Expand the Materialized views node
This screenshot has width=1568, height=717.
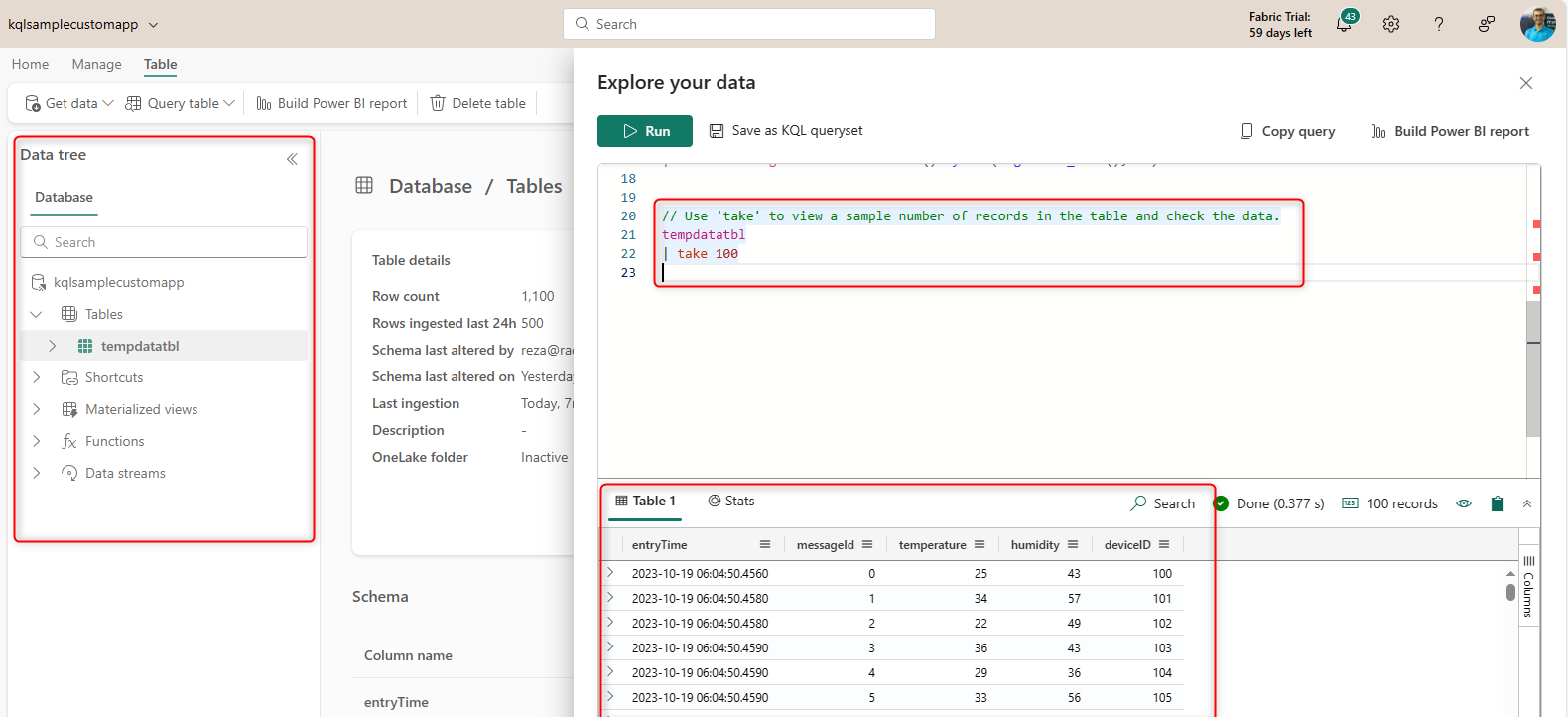[x=37, y=409]
